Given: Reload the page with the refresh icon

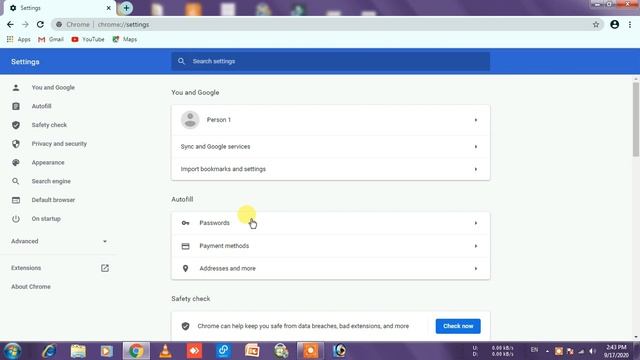Looking at the screenshot, I should tap(40, 24).
